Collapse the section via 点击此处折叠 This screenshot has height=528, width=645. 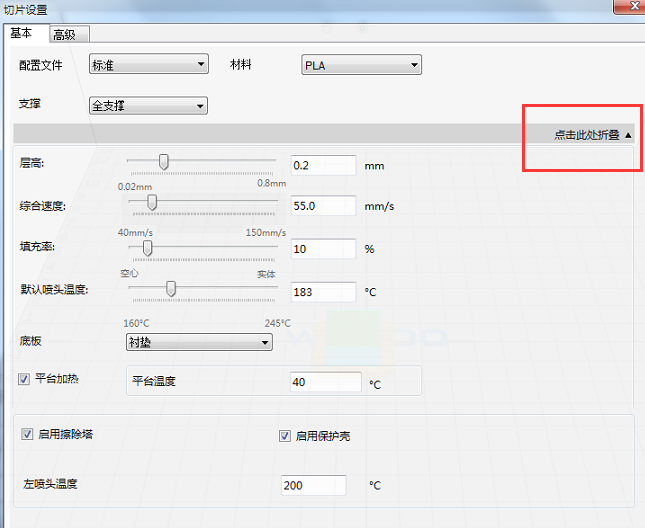(x=593, y=135)
